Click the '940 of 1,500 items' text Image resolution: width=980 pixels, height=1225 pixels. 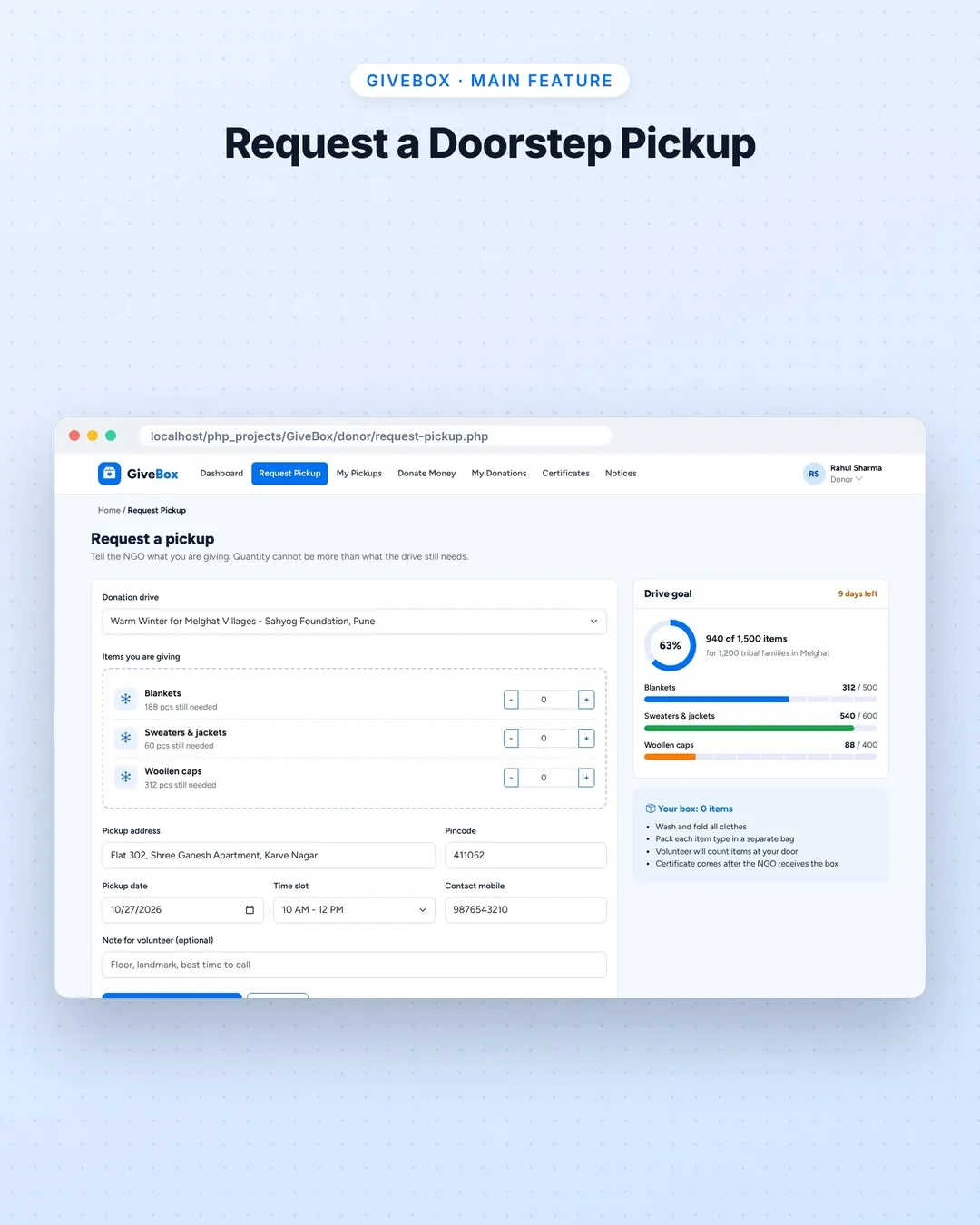(x=746, y=639)
